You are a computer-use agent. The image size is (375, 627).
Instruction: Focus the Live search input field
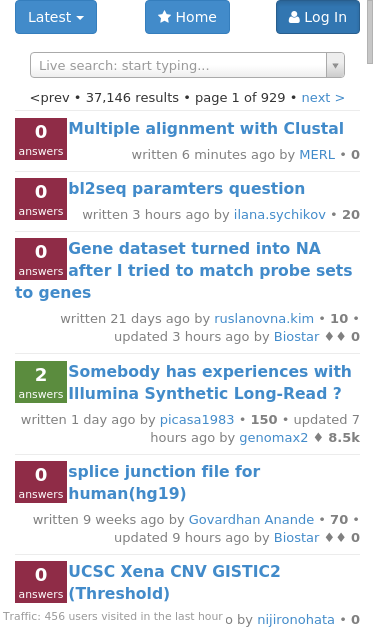click(179, 65)
